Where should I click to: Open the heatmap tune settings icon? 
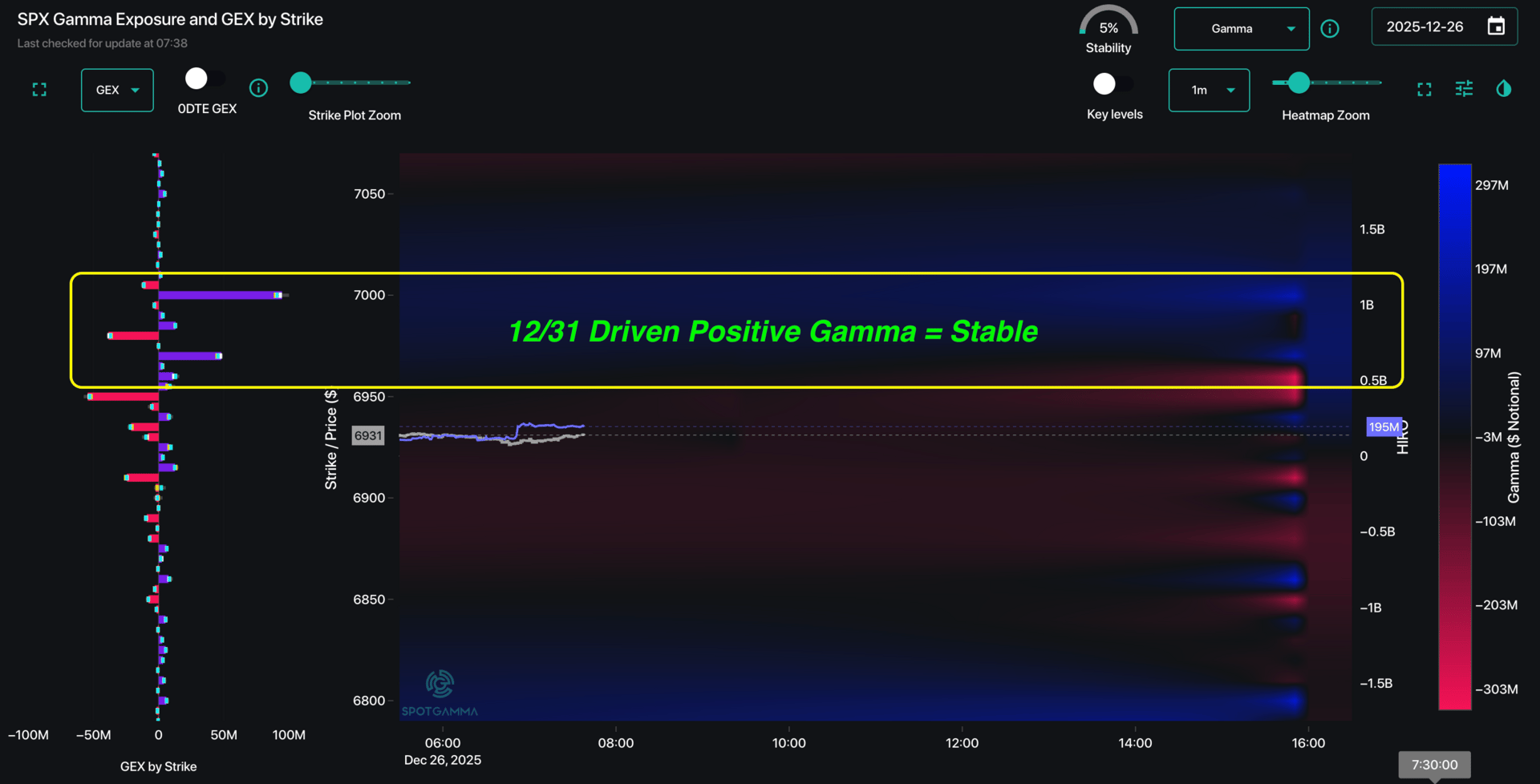[x=1464, y=89]
